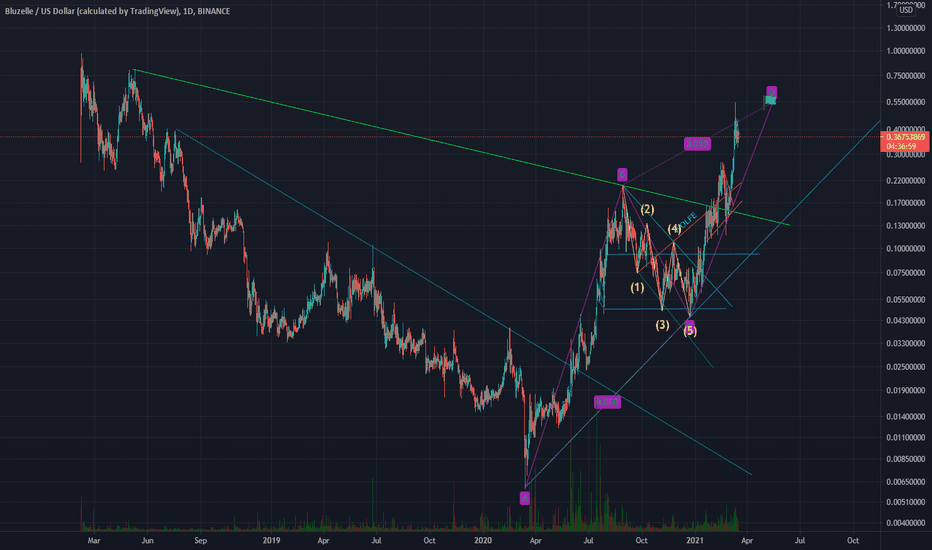Image resolution: width=932 pixels, height=550 pixels.
Task: Click the Bluzelle / US Dollar chart title
Action: pyautogui.click(x=117, y=11)
